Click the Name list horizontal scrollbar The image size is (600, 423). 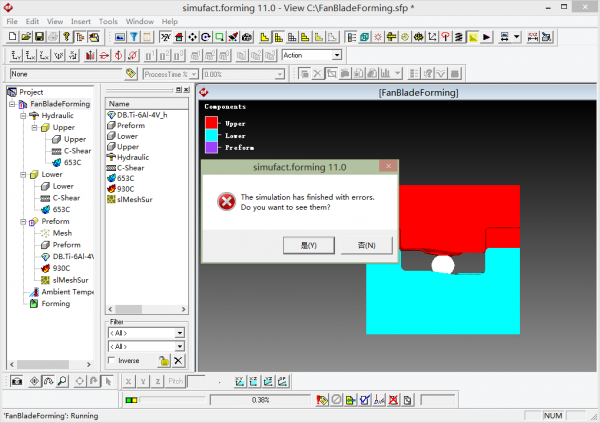pyautogui.click(x=147, y=309)
